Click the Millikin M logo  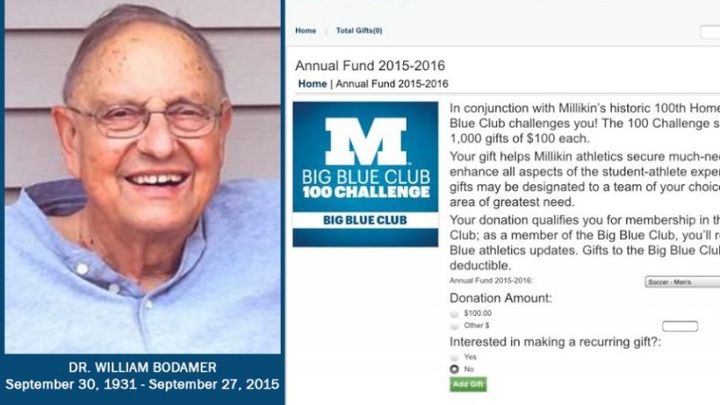click(x=366, y=141)
